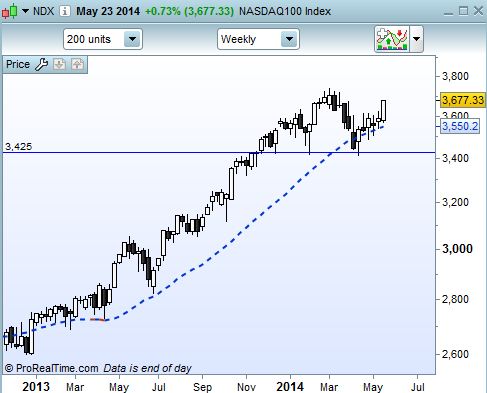Click the 3,200 price axis label
This screenshot has width=487, height=393.
click(455, 202)
